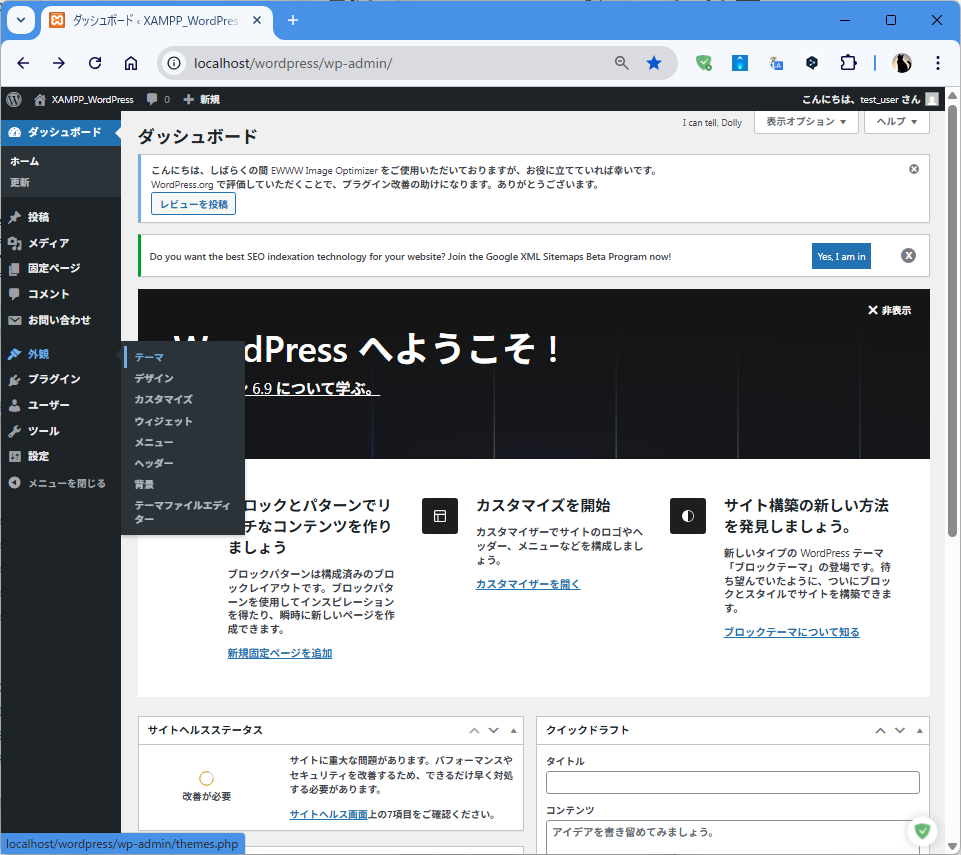Viewport: 961px width, 855px height.
Task: Open the browser extensions puzzle icon
Action: 848,63
